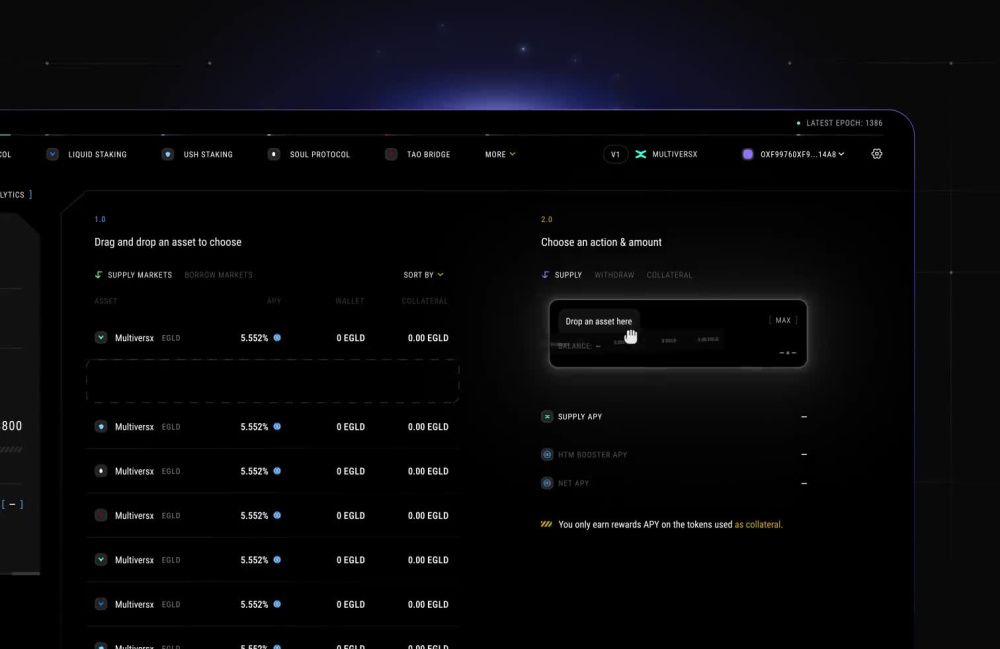Select the Supply action tab

(x=568, y=275)
